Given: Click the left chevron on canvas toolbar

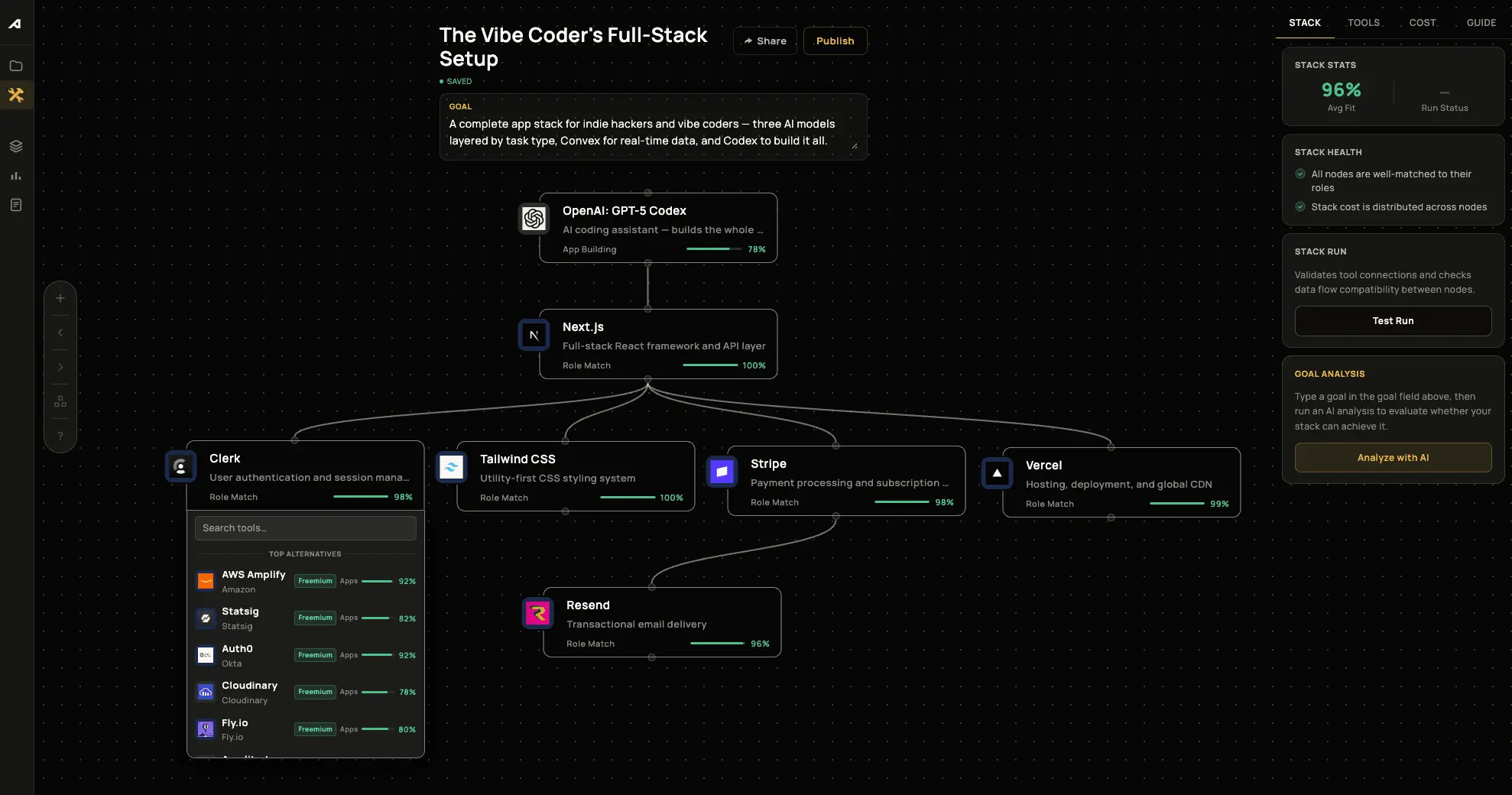Looking at the screenshot, I should pos(60,333).
